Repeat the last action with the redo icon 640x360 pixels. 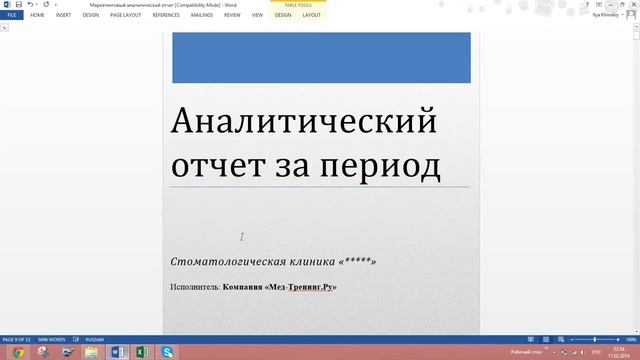point(46,4)
